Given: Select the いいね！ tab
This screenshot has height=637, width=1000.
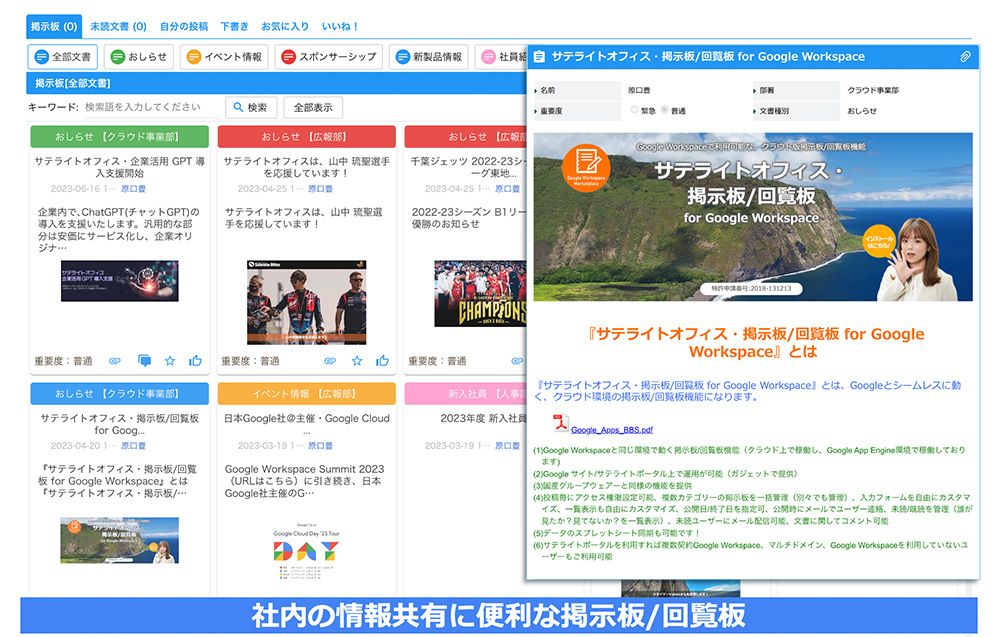Looking at the screenshot, I should tap(341, 27).
